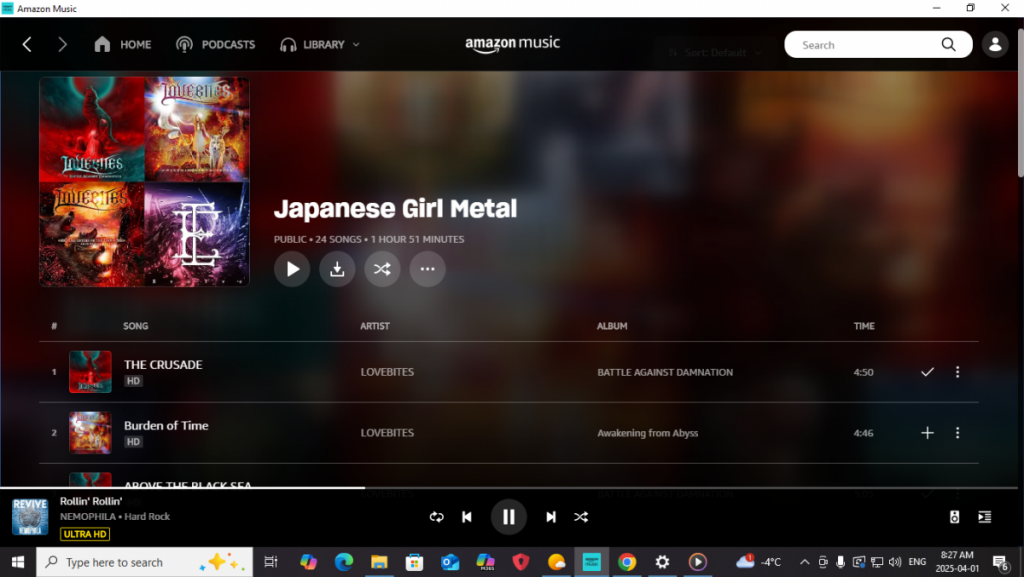Viewport: 1024px width, 577px height.
Task: Open the volume control in tray
Action: 895,562
